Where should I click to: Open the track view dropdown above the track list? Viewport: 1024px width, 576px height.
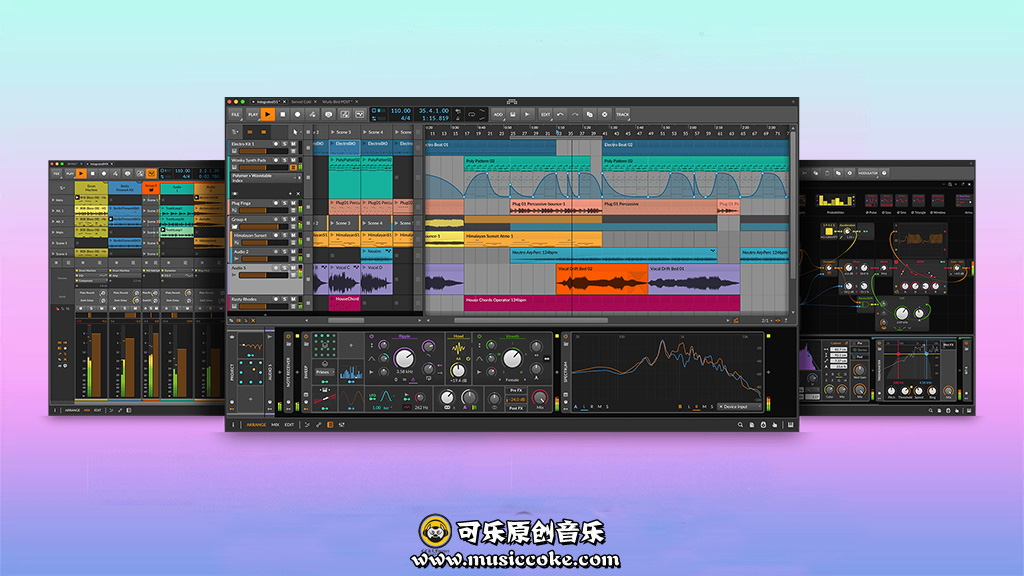coord(234,132)
